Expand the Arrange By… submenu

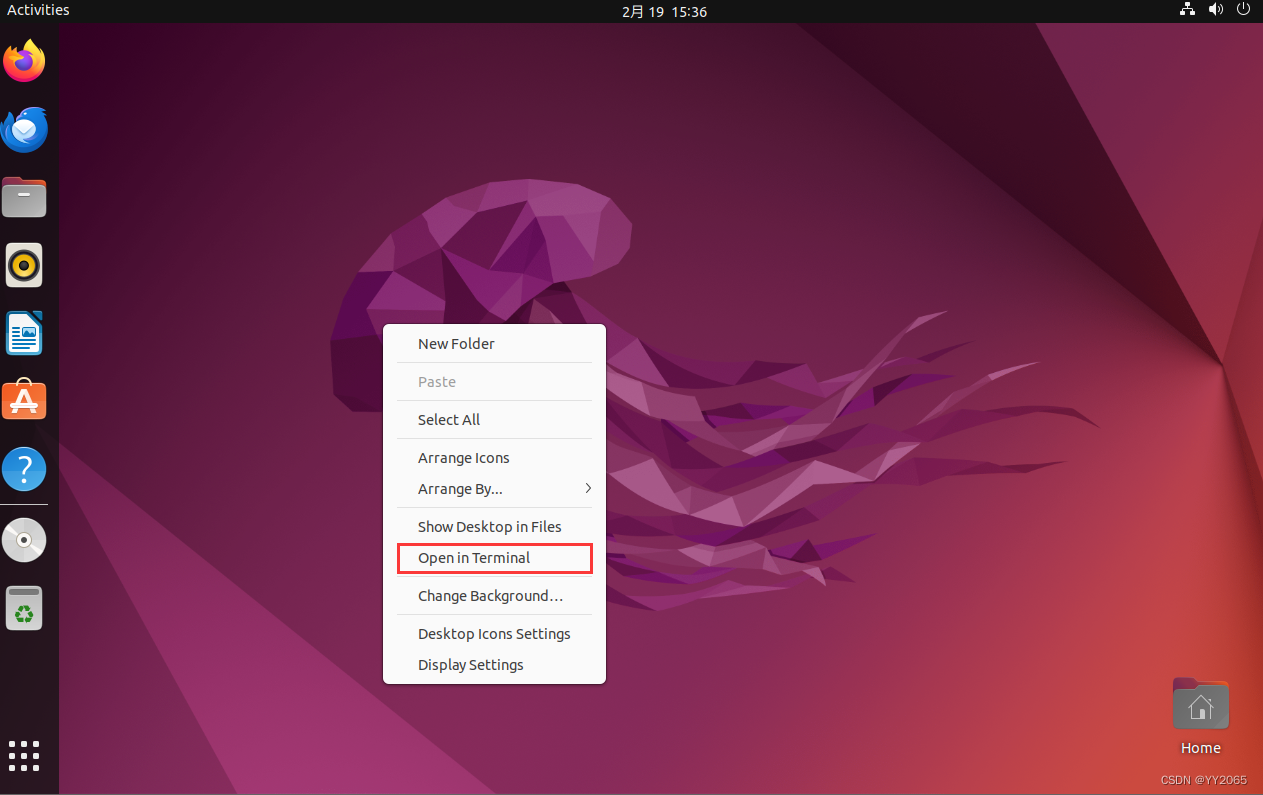(495, 489)
